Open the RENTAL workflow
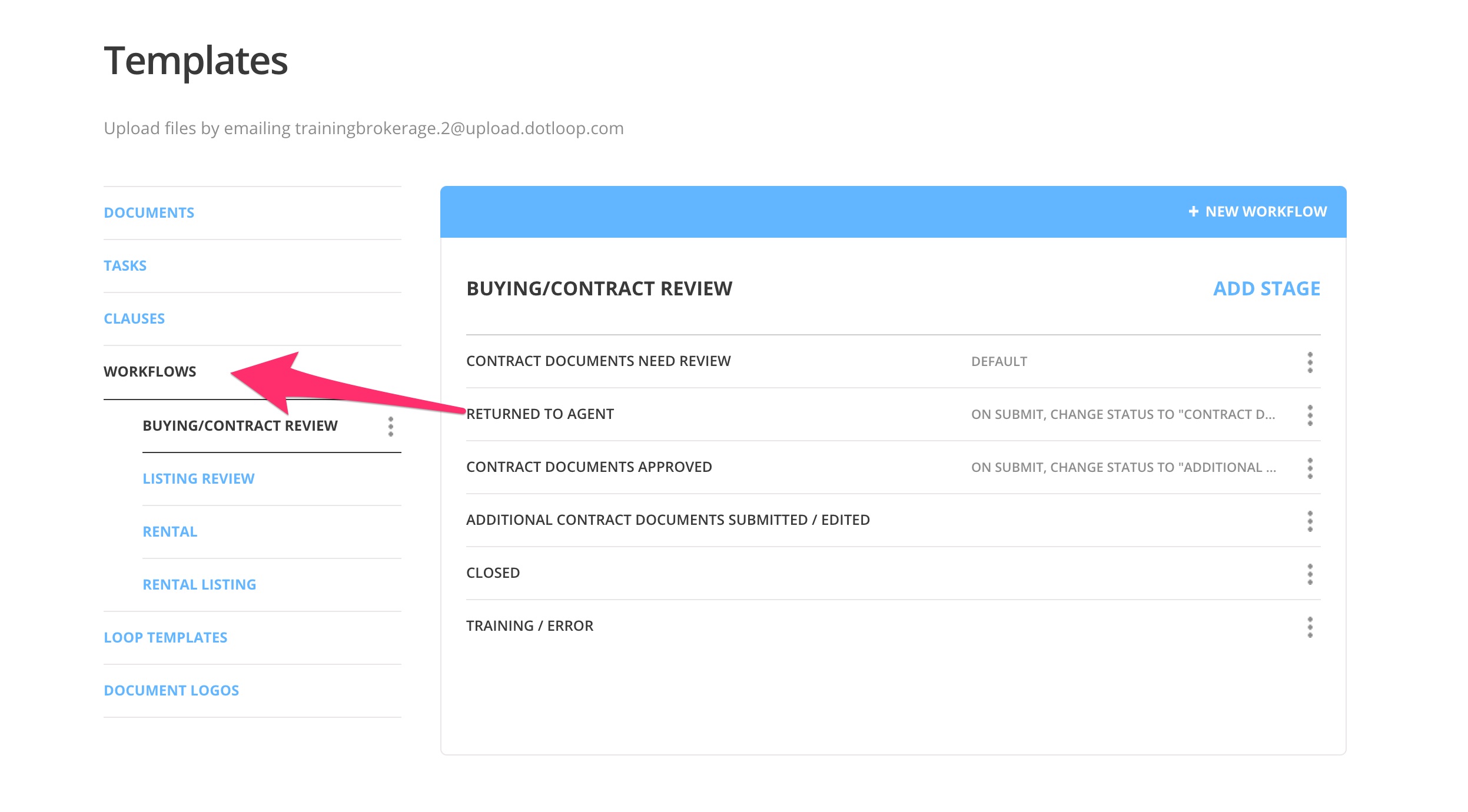The height and width of the screenshot is (812, 1468). pyautogui.click(x=170, y=531)
